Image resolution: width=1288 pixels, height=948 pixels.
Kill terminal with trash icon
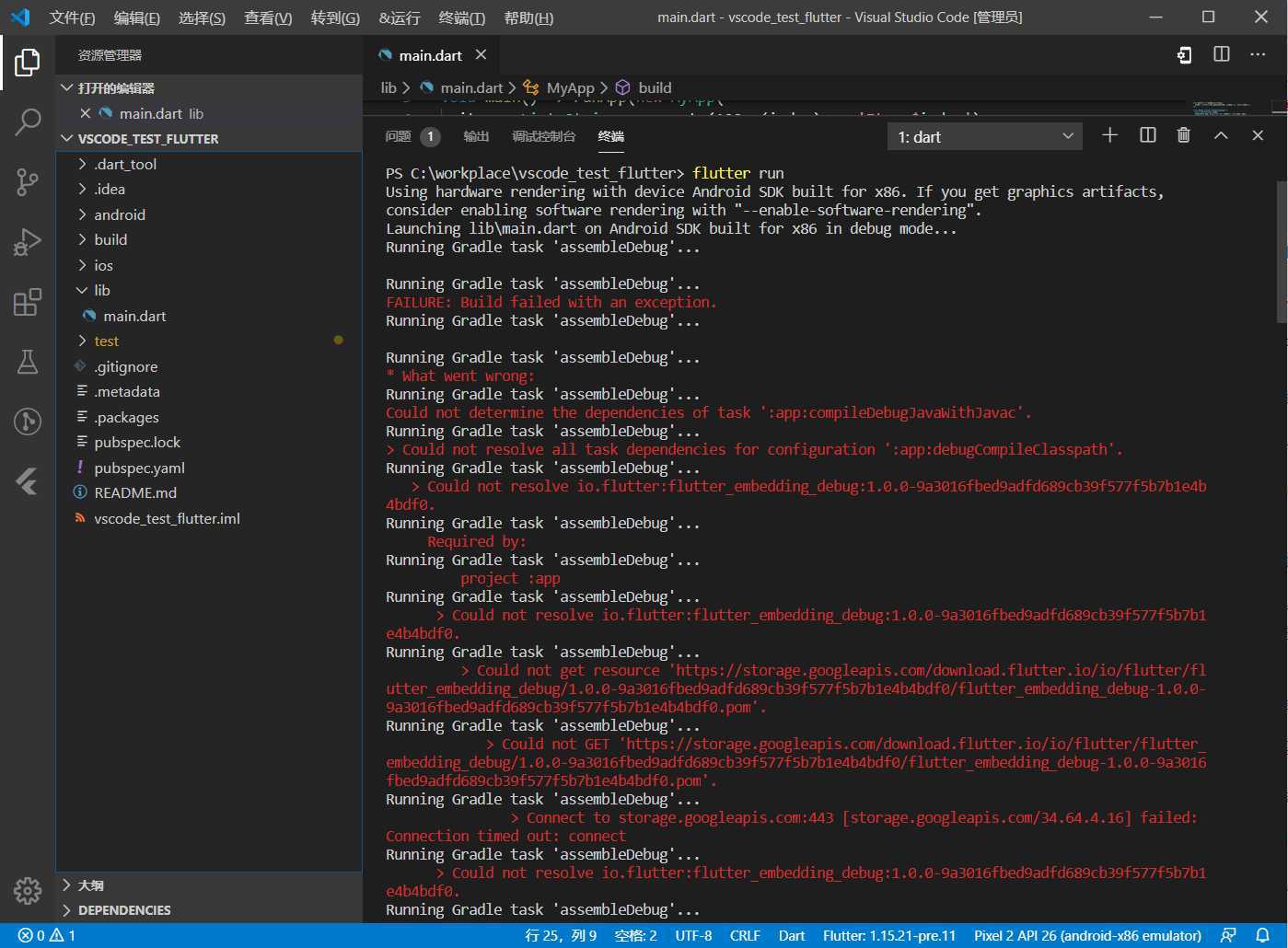pos(1184,135)
